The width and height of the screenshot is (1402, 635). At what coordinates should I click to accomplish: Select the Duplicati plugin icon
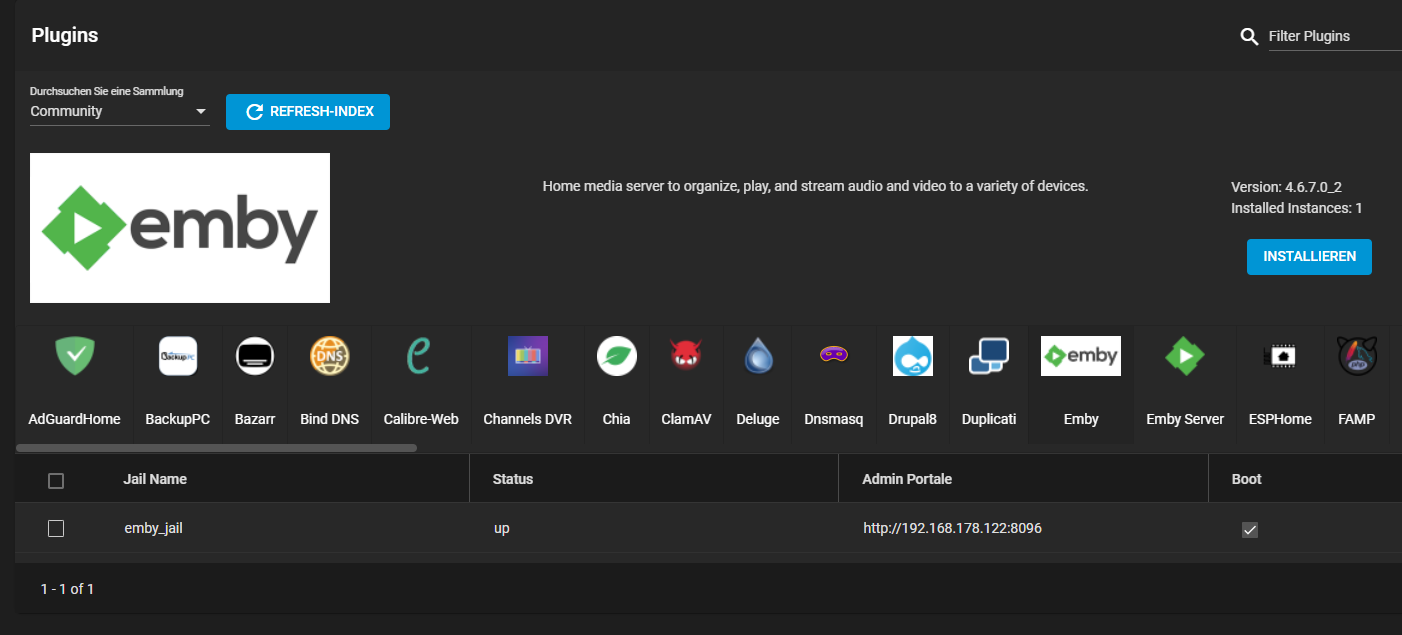pos(988,356)
